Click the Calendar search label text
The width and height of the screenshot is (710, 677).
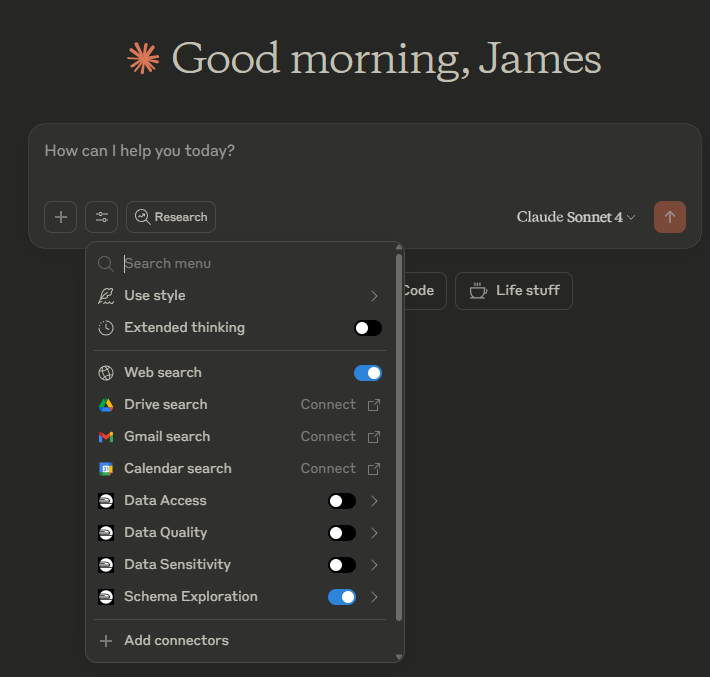coord(178,468)
